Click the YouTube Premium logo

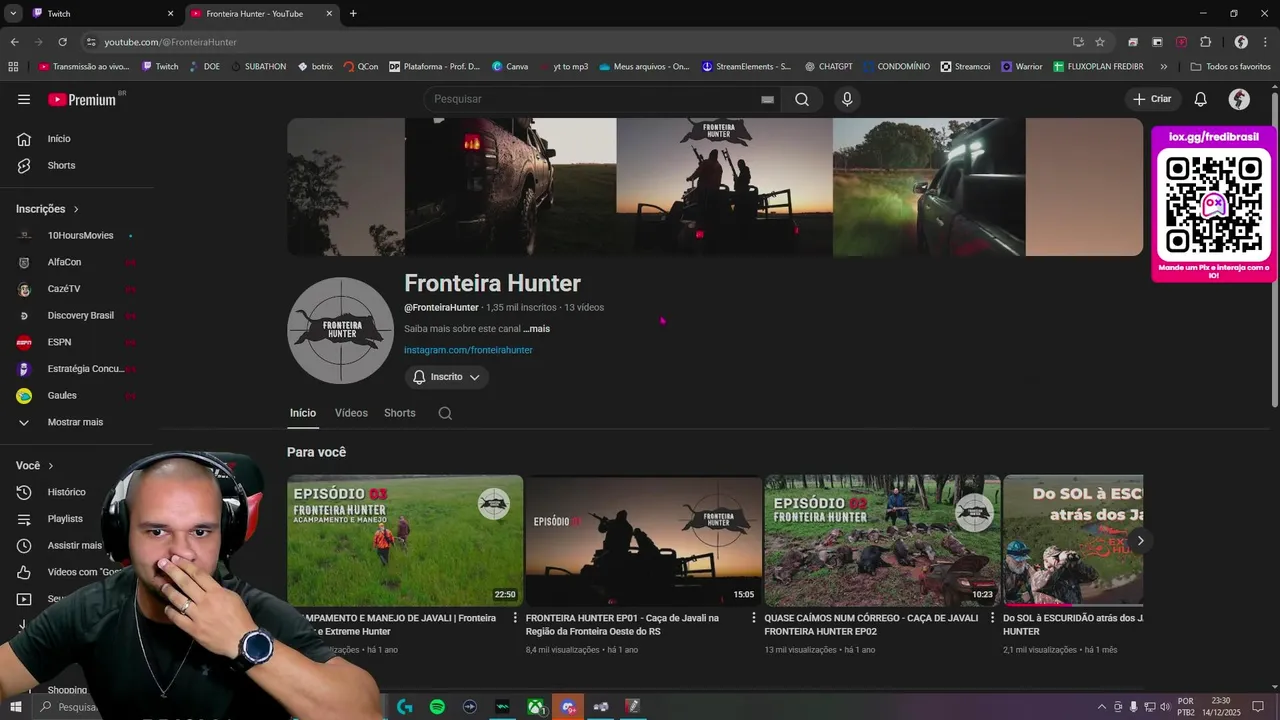coord(82,99)
